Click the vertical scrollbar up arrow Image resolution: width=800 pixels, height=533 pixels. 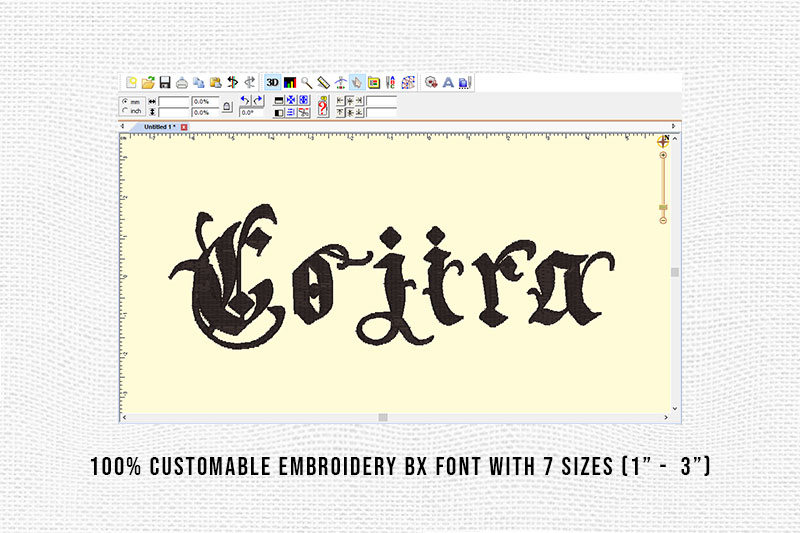(675, 139)
